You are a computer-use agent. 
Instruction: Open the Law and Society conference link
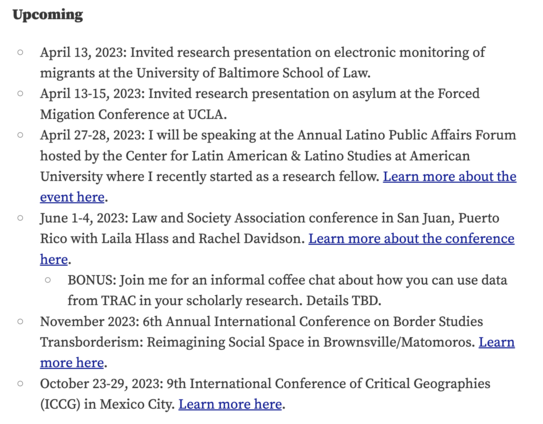pyautogui.click(x=411, y=239)
